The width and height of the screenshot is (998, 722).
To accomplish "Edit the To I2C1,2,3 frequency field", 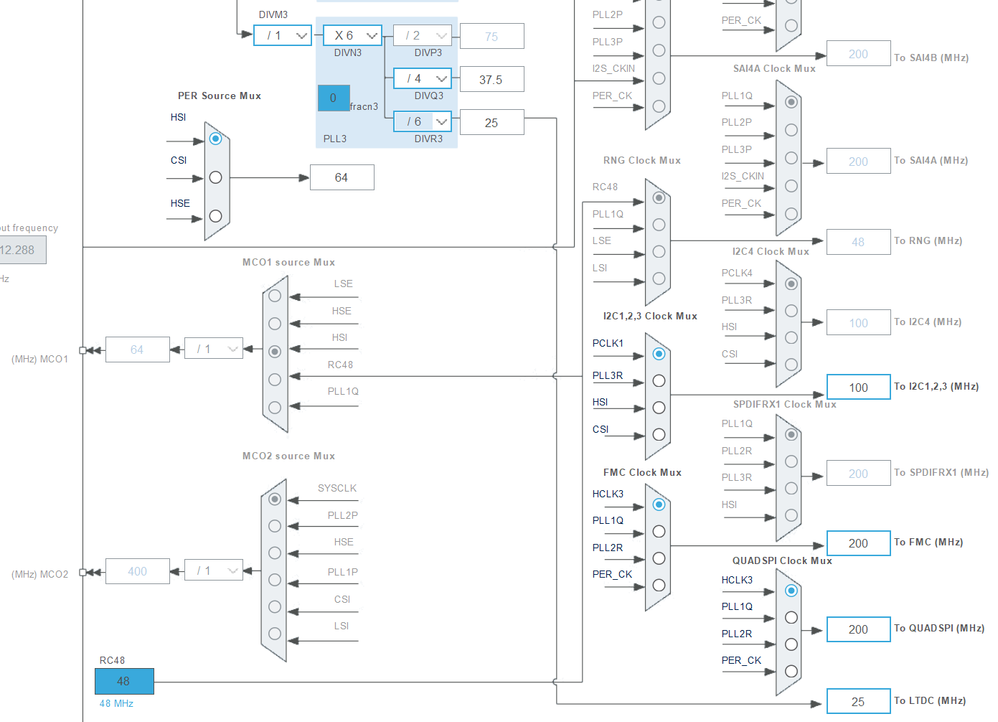I will tap(858, 387).
